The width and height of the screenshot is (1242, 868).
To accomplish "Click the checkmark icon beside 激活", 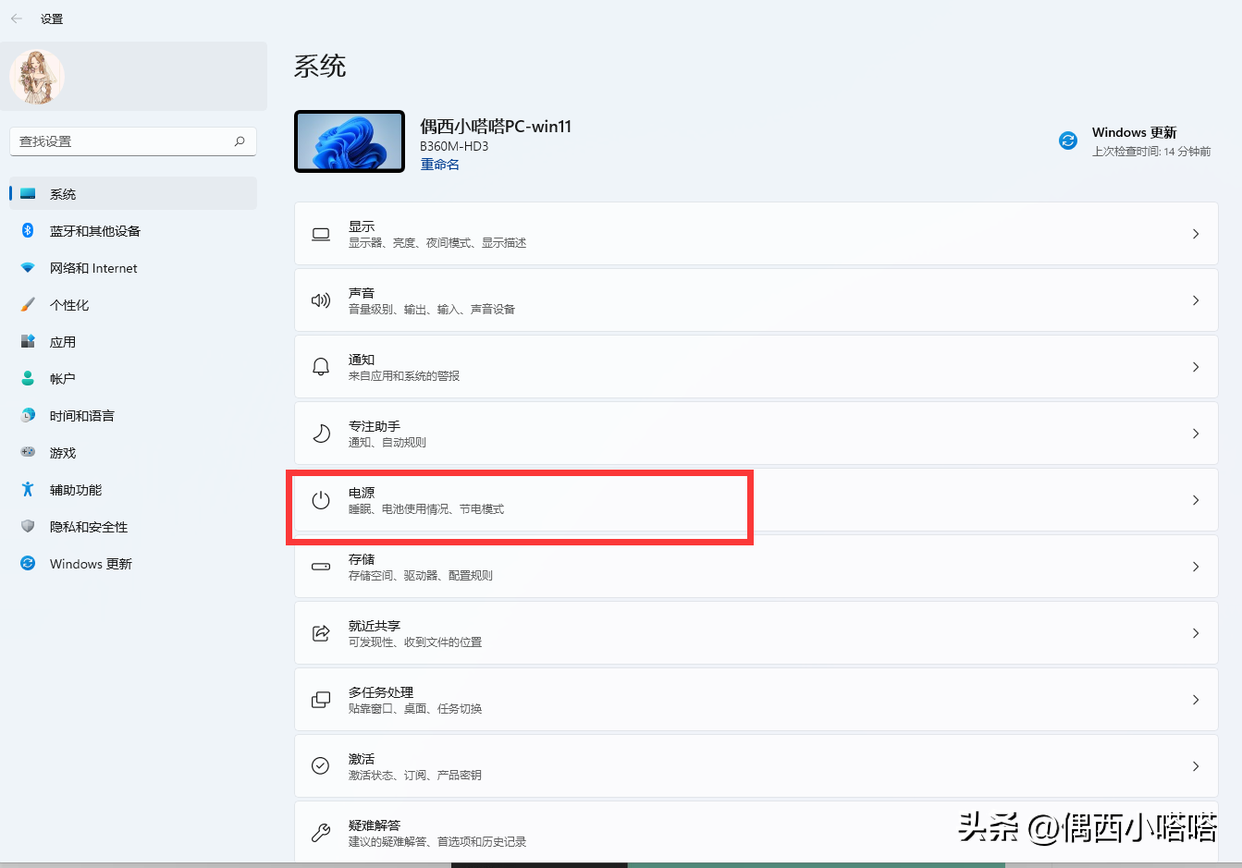I will (x=321, y=766).
